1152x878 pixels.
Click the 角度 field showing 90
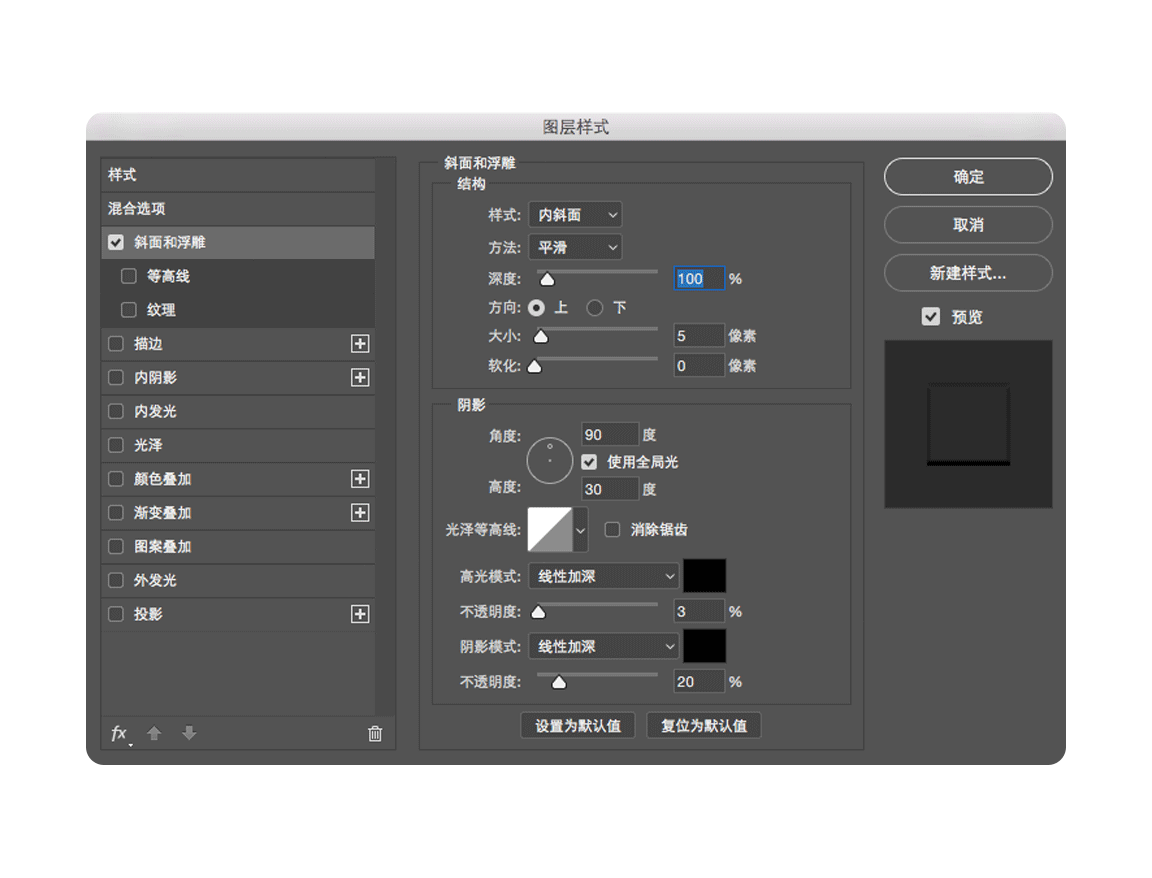coord(610,435)
